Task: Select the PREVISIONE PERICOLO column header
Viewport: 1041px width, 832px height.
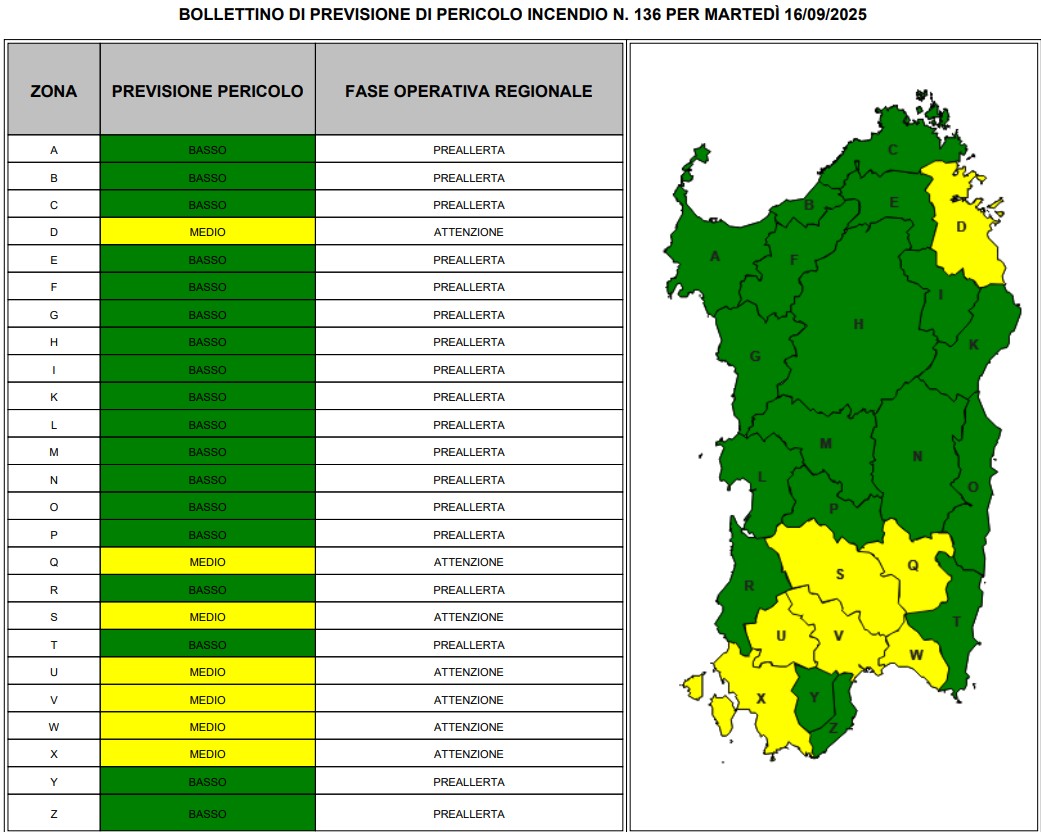Action: click(208, 91)
